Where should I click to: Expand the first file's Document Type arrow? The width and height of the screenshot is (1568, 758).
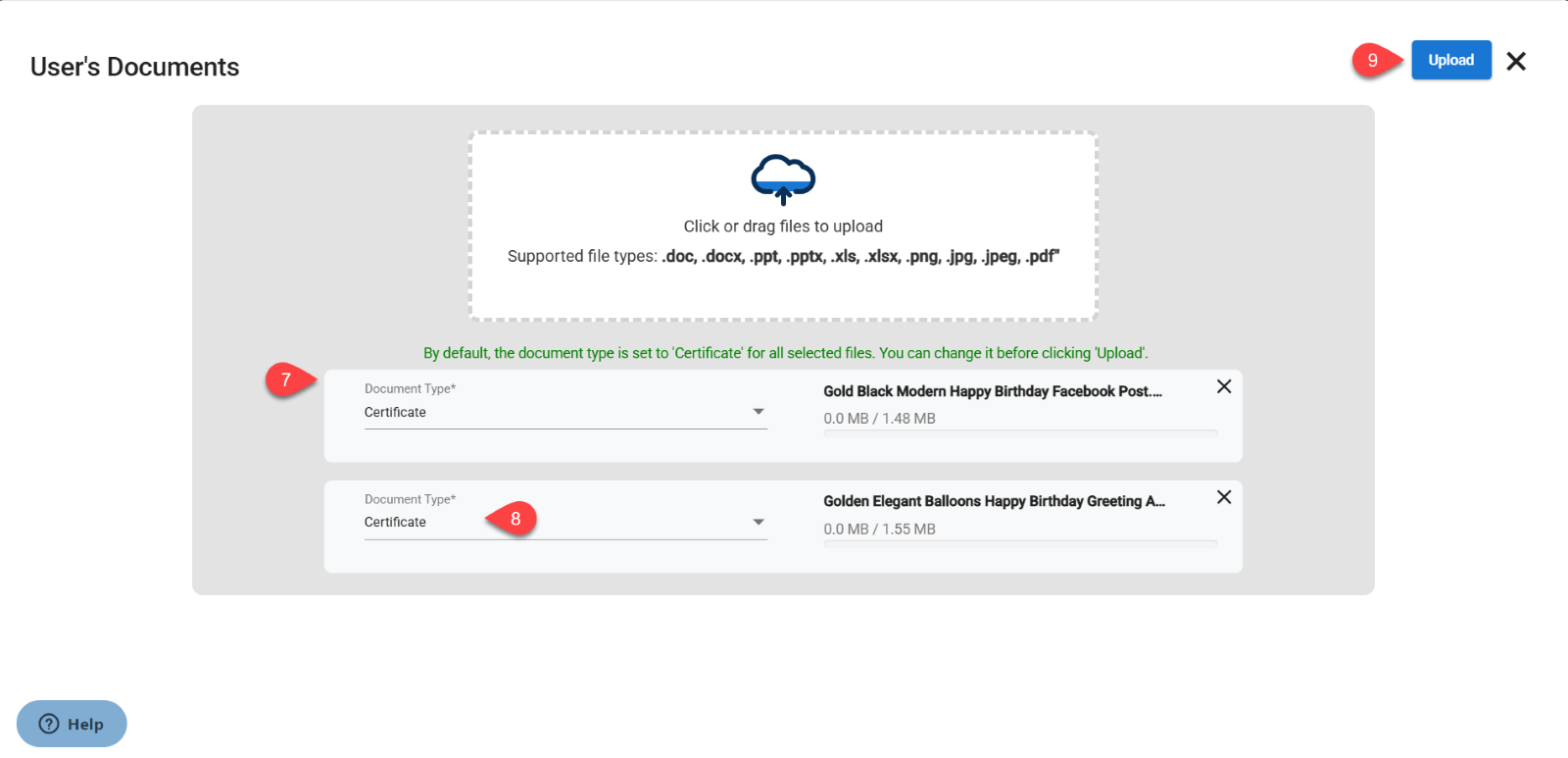[759, 412]
